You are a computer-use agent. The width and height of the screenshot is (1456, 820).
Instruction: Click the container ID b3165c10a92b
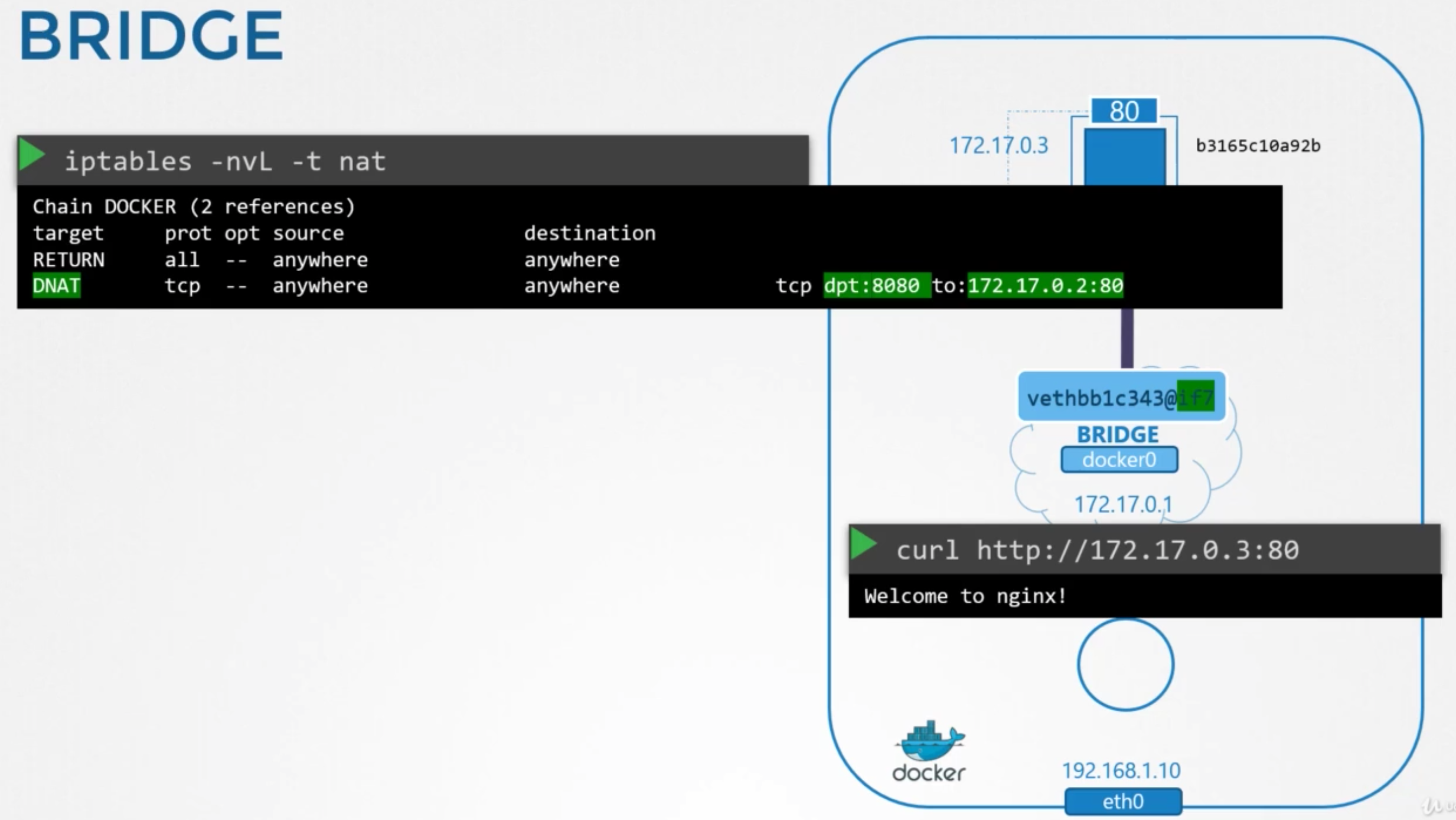tap(1258, 146)
